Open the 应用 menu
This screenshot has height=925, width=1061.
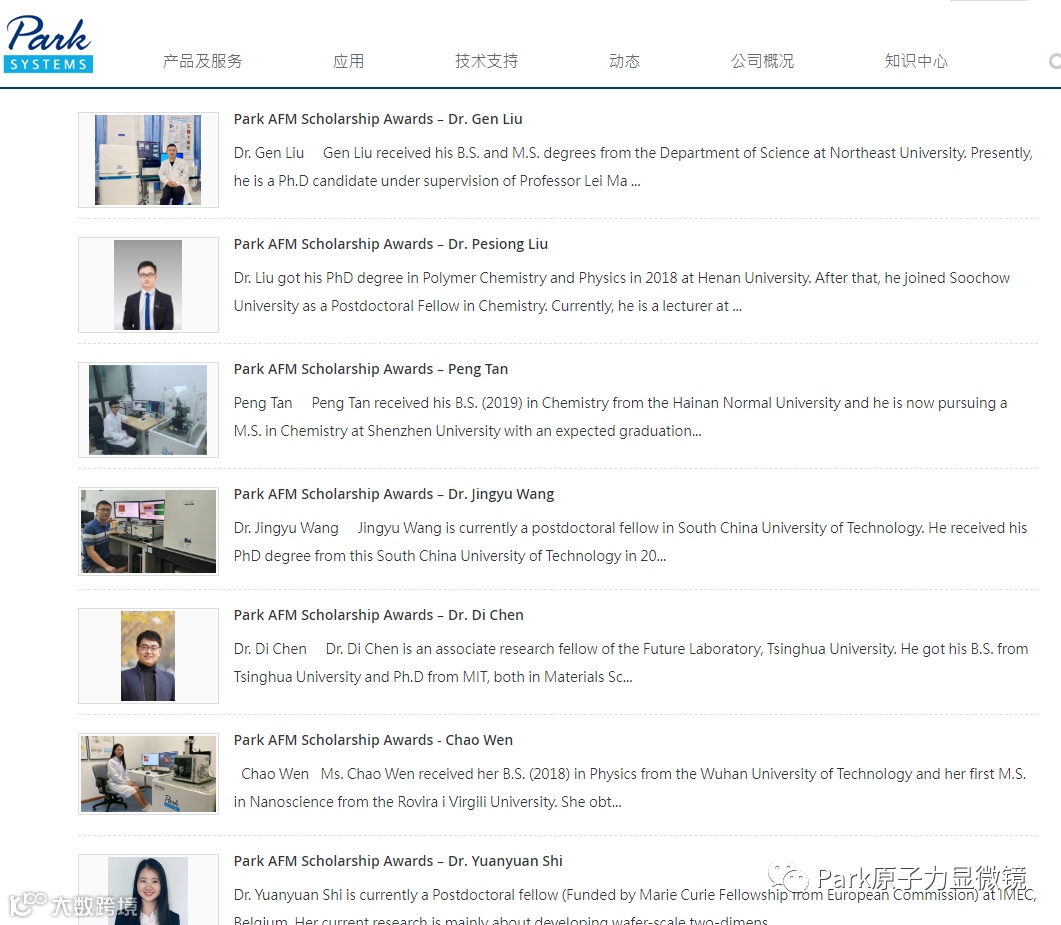348,61
